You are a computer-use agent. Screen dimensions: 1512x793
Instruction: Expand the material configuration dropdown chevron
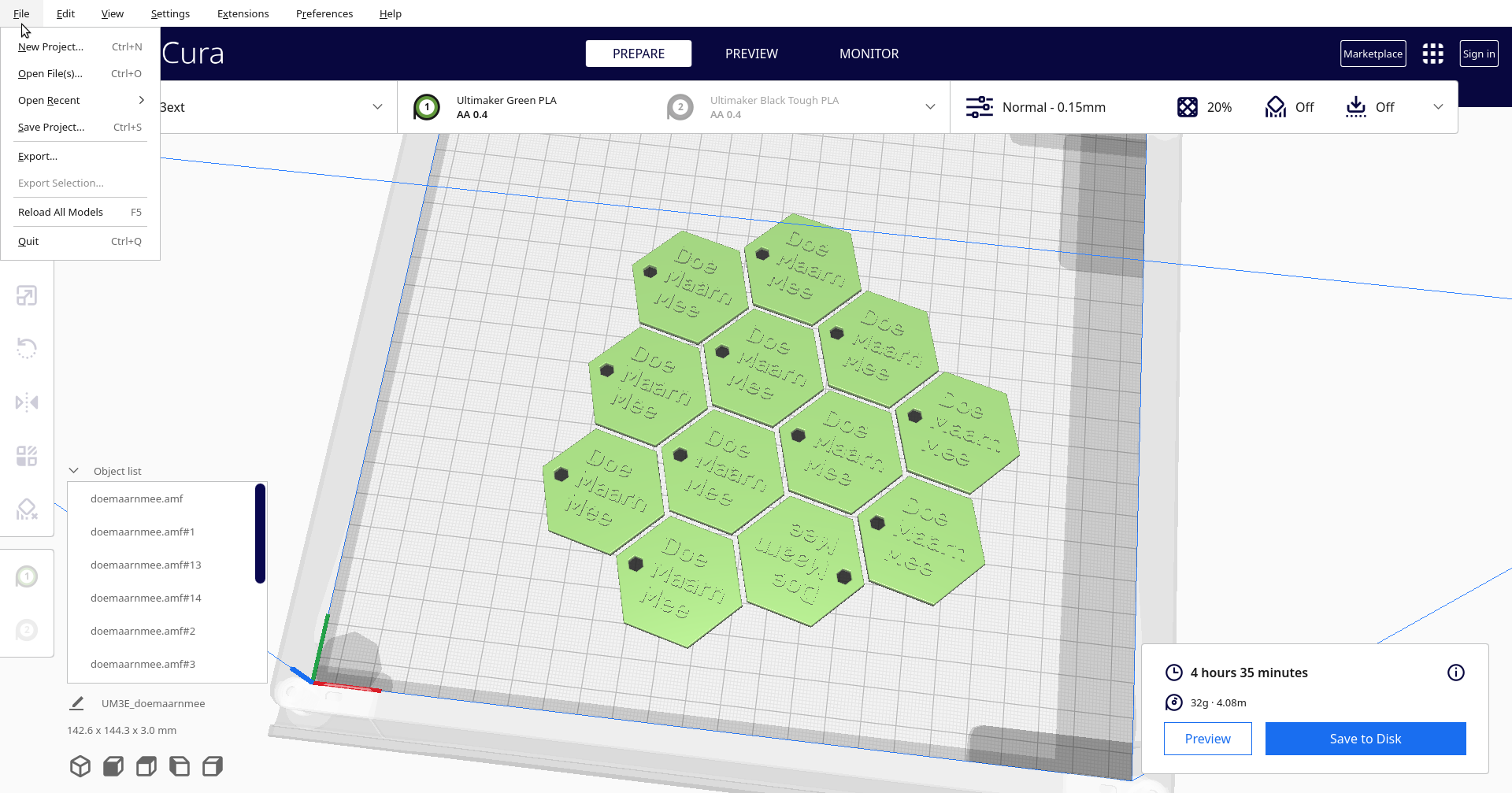(930, 107)
